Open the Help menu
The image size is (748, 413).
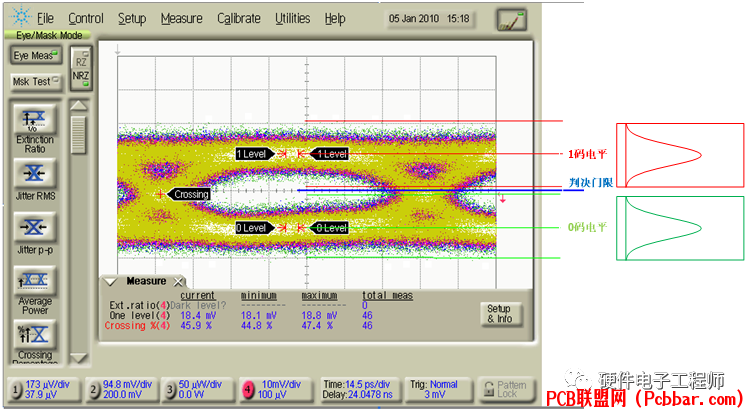335,19
